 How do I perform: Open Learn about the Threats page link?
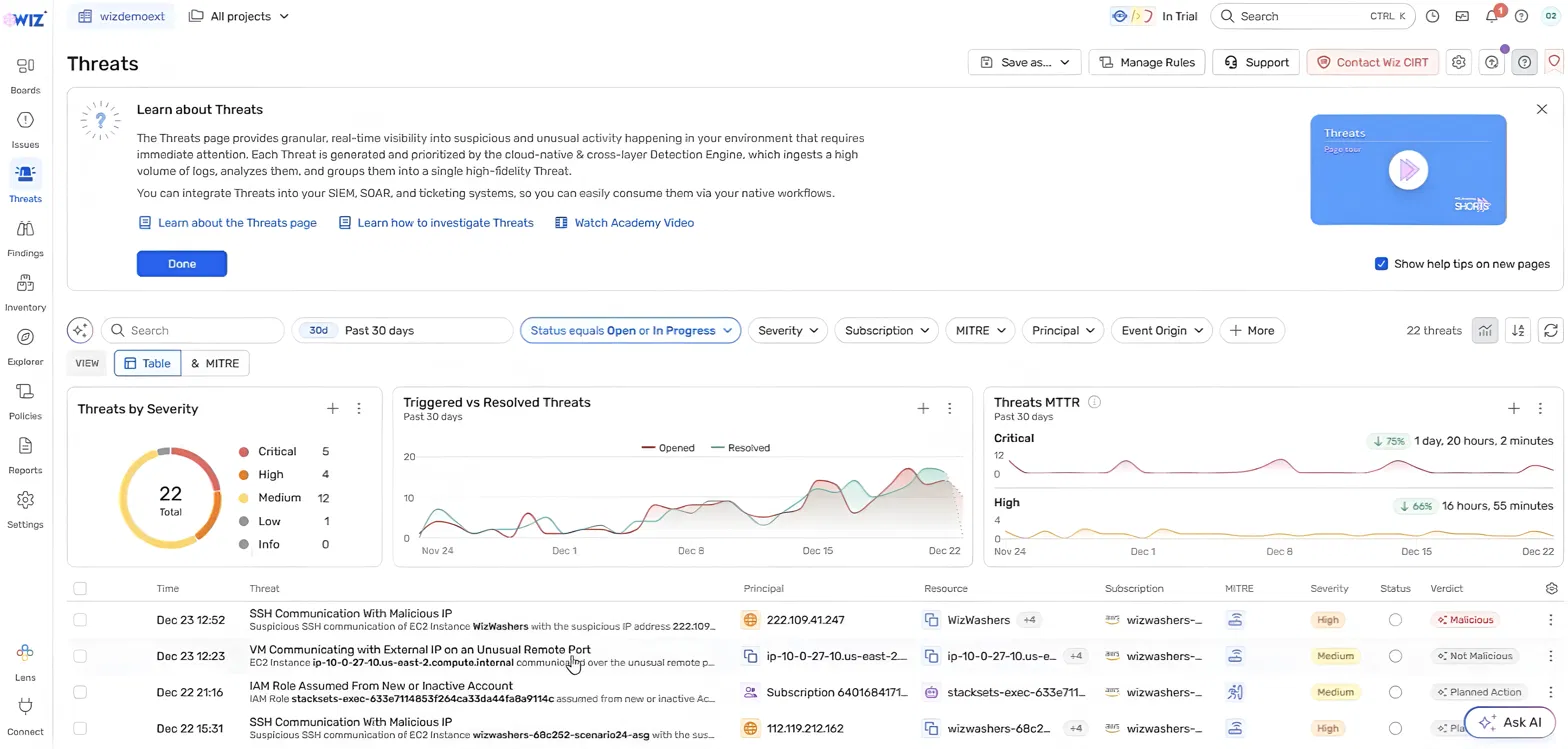(x=228, y=223)
